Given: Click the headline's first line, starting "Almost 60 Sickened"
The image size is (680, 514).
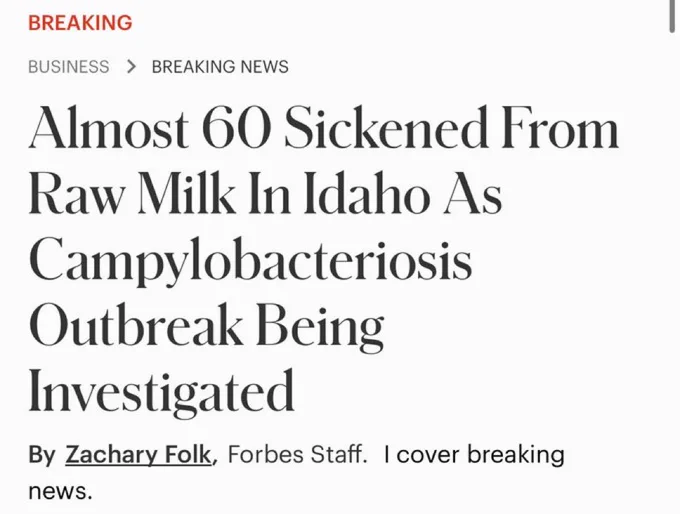Looking at the screenshot, I should 324,128.
